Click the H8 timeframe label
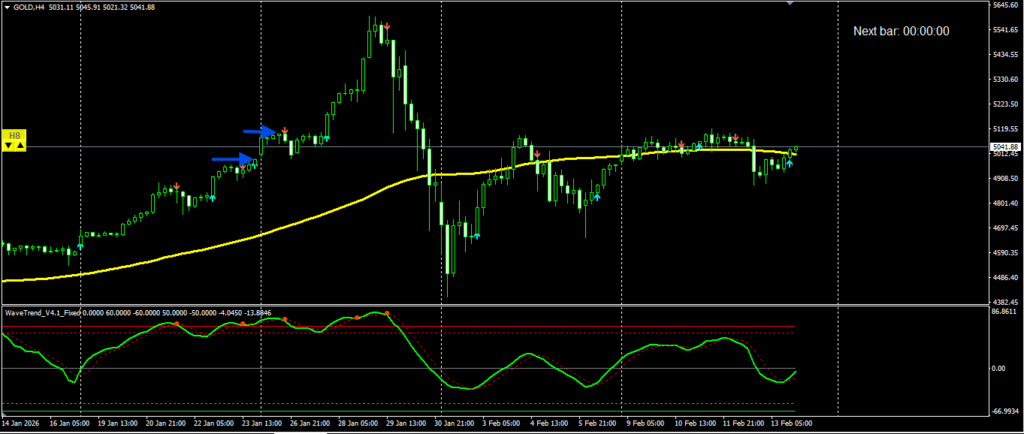 coord(14,135)
